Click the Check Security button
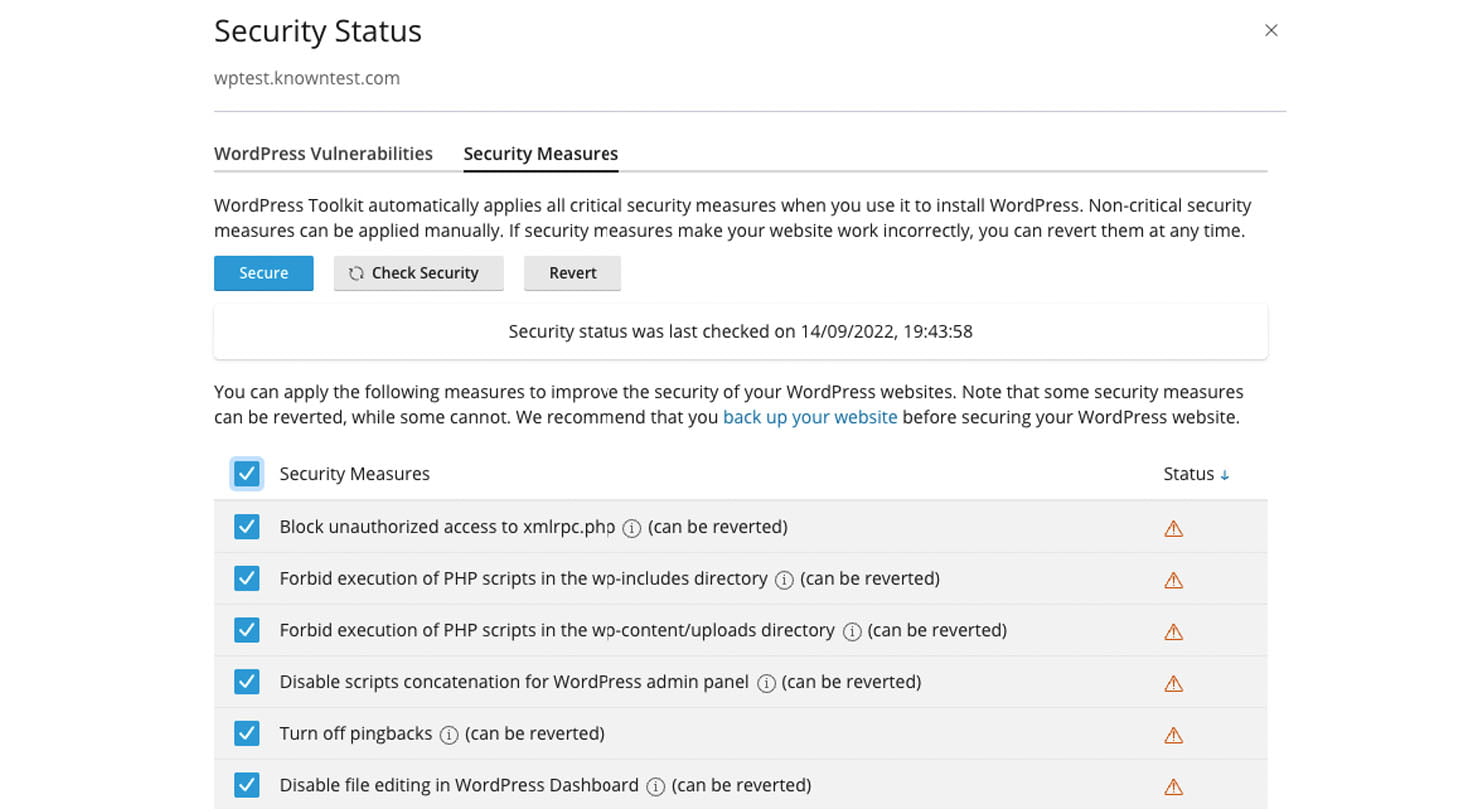 [418, 273]
